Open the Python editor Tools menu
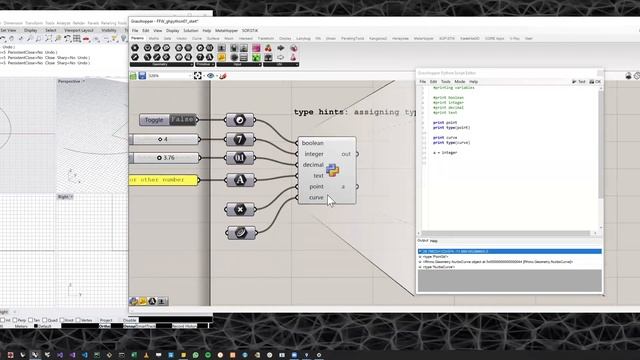 [x=445, y=82]
